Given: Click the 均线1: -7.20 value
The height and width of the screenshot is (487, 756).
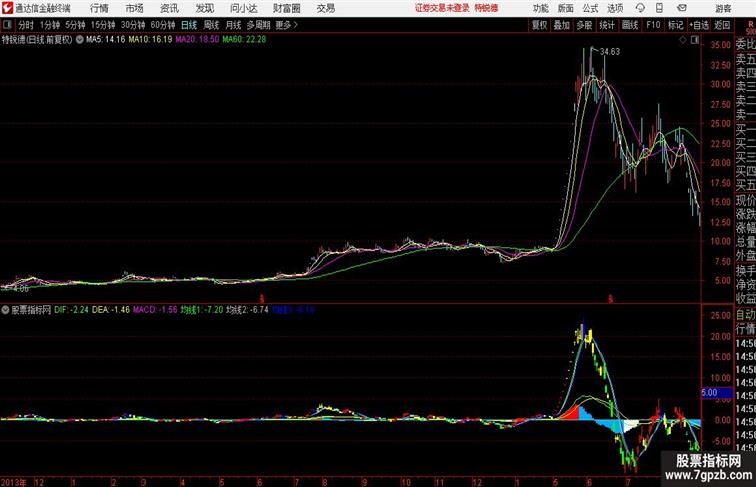Looking at the screenshot, I should 202,310.
